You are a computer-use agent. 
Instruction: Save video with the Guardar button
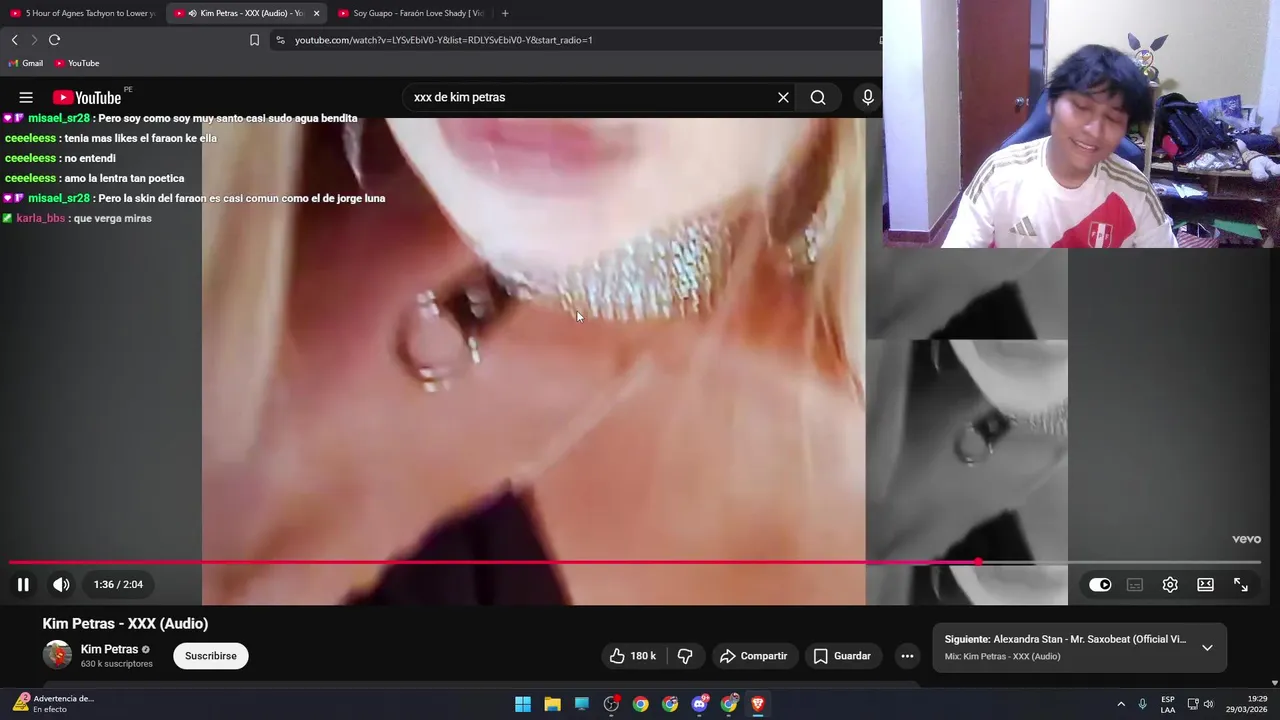pyautogui.click(x=842, y=656)
